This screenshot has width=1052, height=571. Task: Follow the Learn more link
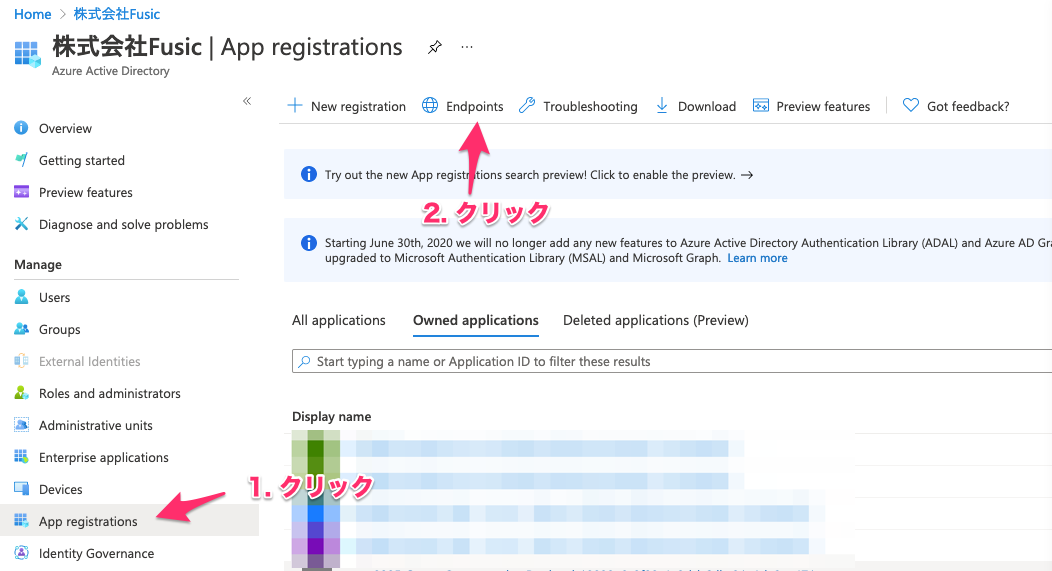coord(757,258)
